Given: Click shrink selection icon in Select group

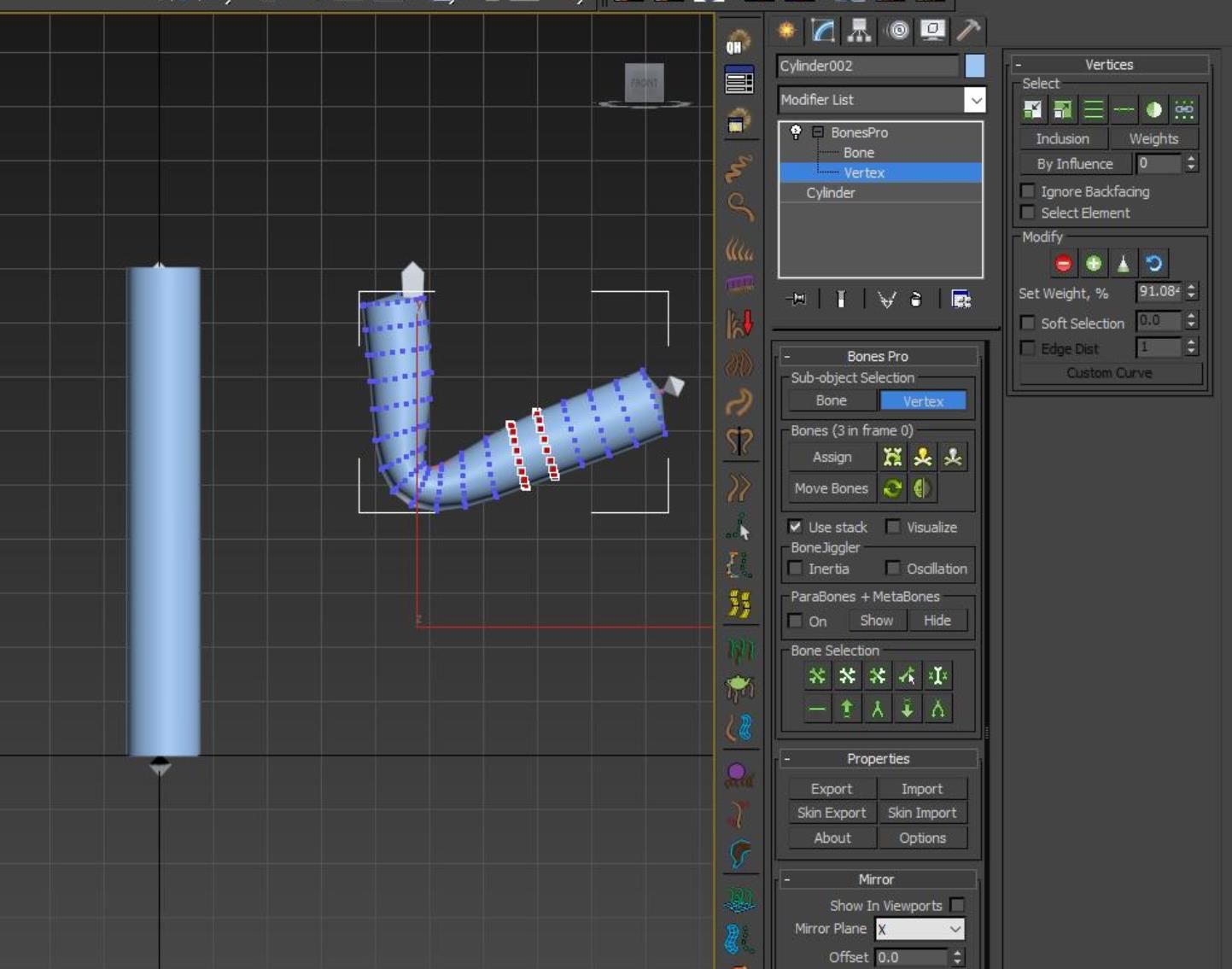Looking at the screenshot, I should pyautogui.click(x=1033, y=109).
